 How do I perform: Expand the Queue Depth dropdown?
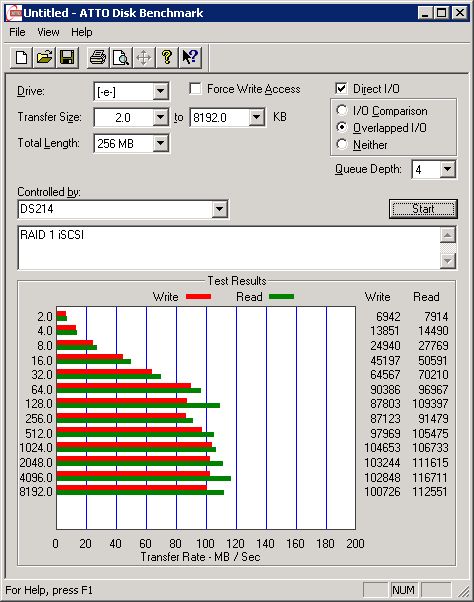click(x=448, y=169)
